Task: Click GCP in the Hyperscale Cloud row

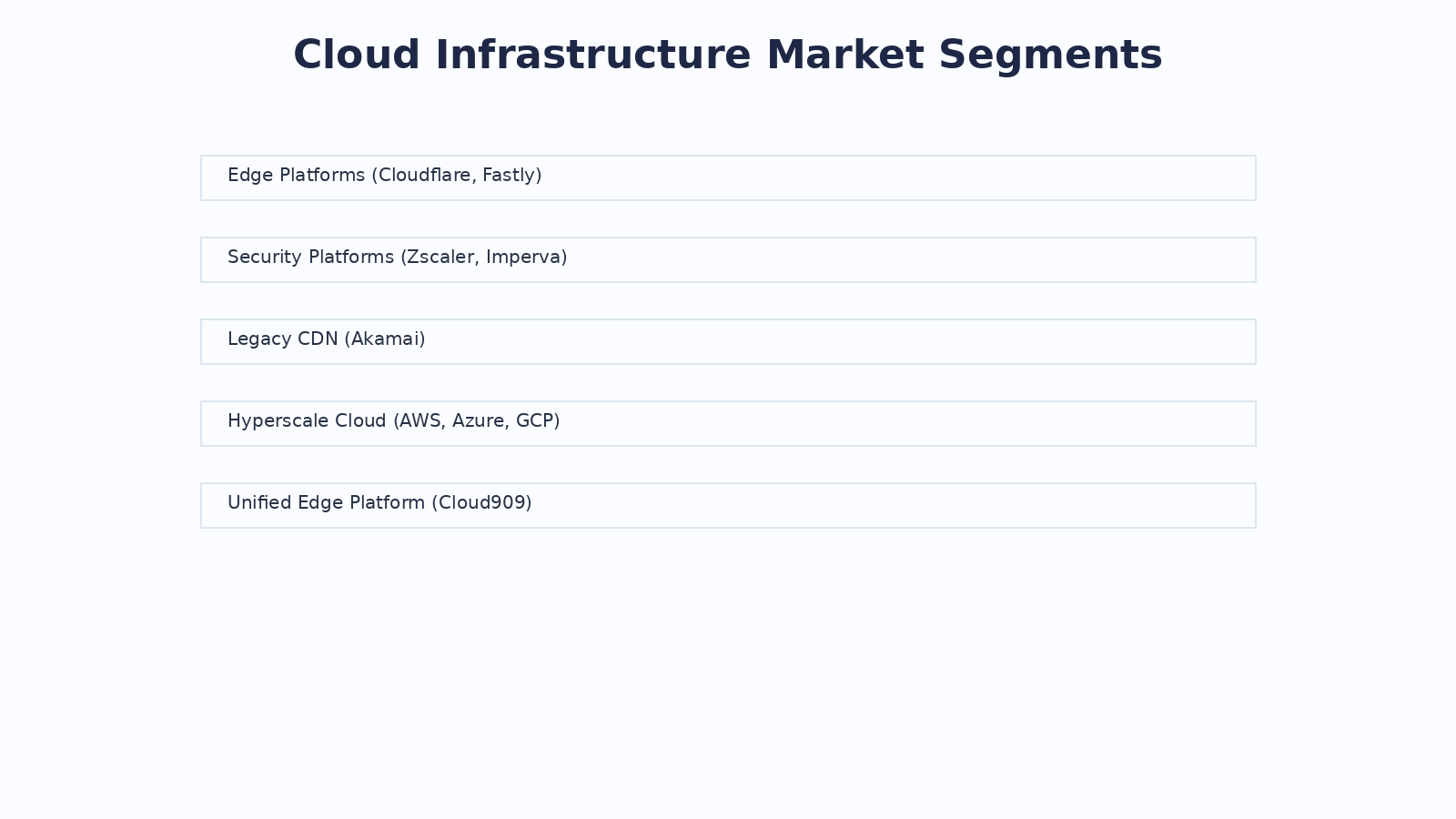Action: click(534, 421)
